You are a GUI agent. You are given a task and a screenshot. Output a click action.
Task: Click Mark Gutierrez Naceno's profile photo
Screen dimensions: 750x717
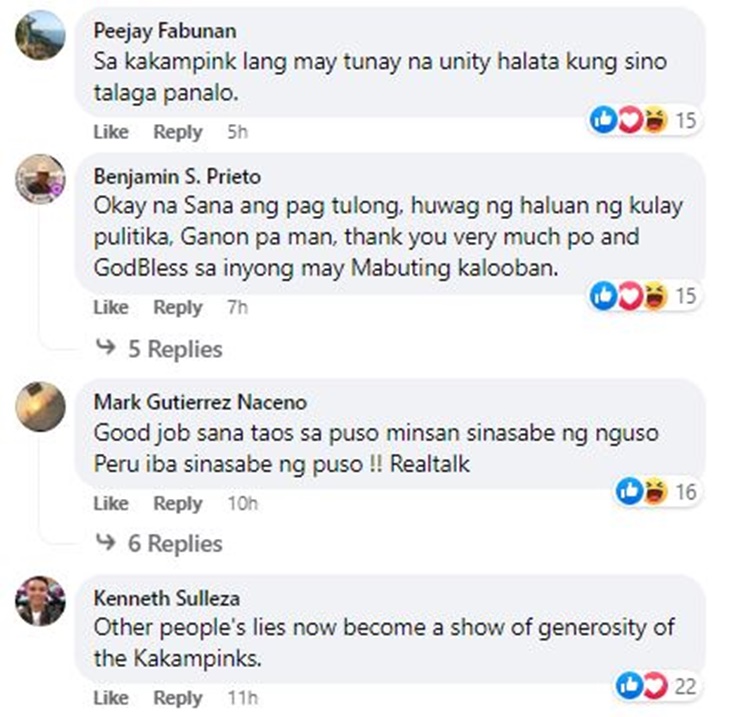point(40,407)
